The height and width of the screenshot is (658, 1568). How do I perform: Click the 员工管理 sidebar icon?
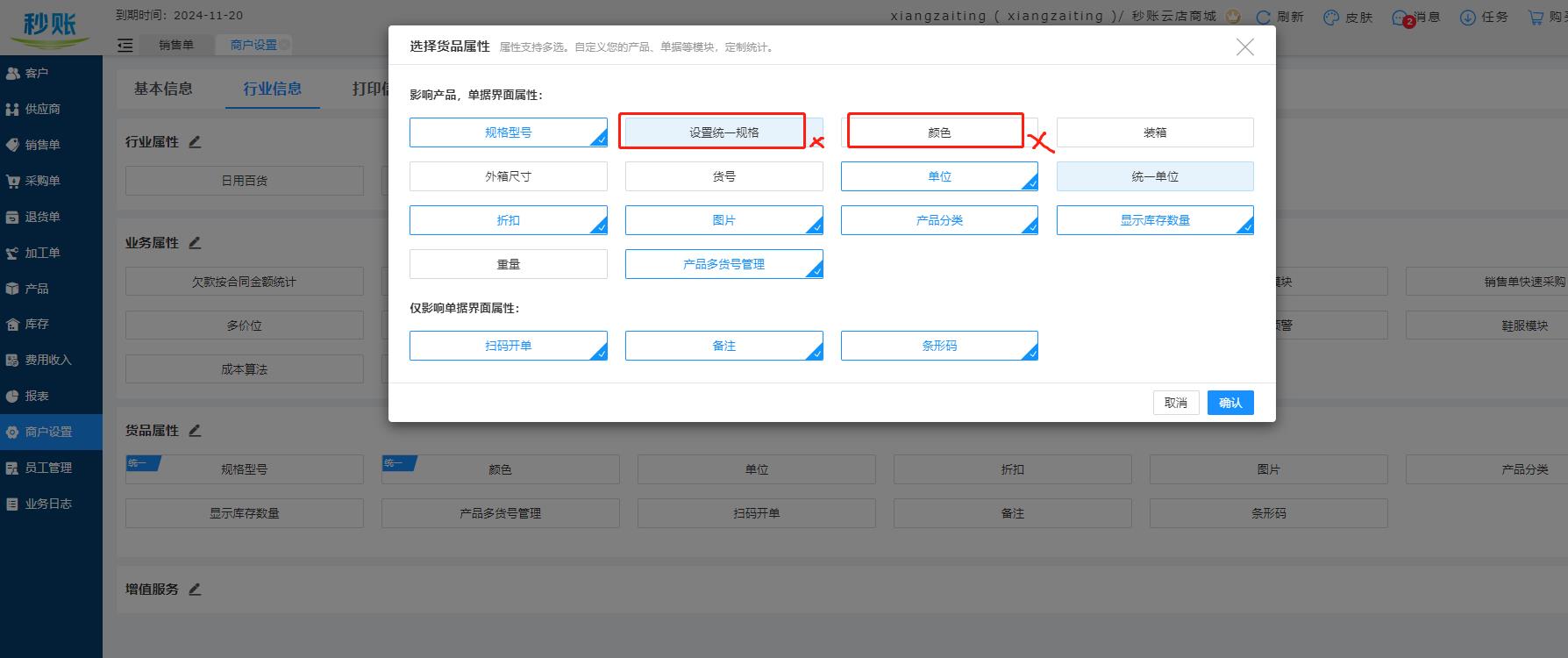(x=12, y=468)
